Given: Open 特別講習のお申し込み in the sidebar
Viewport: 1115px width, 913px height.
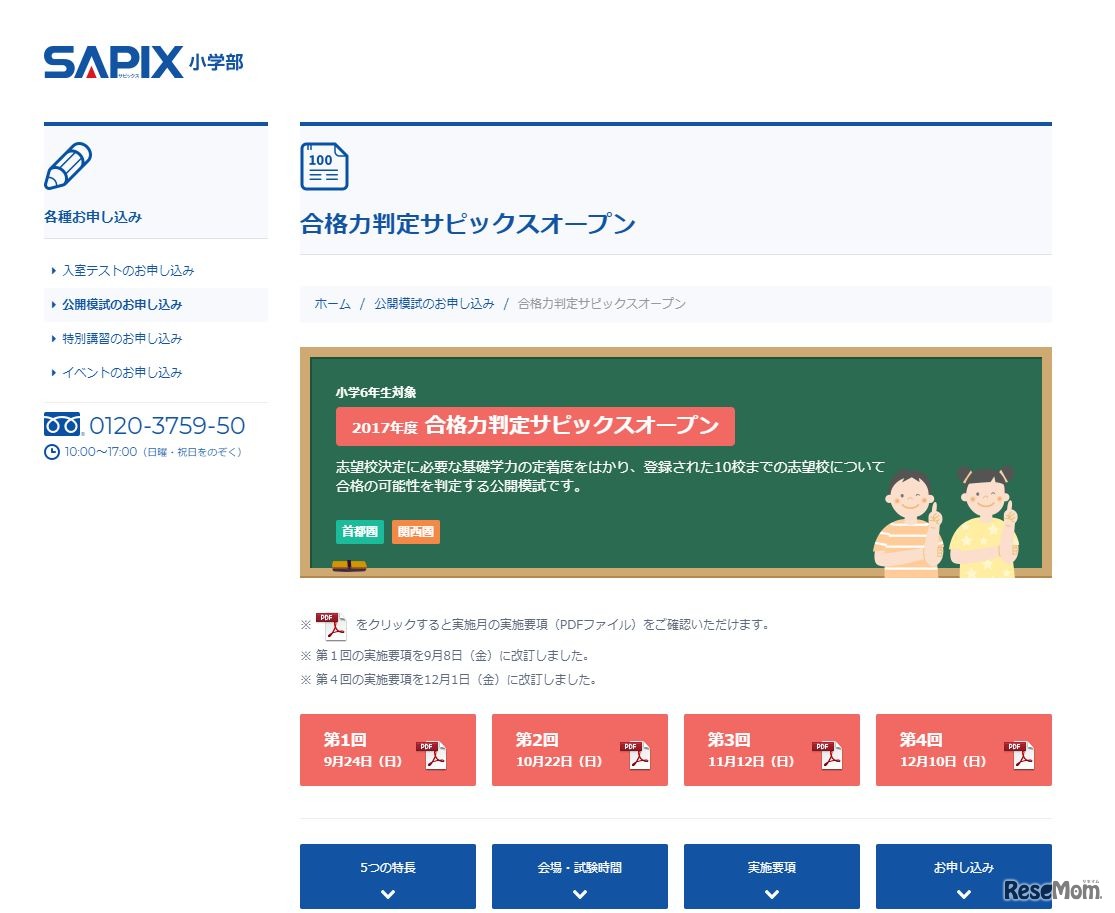Looking at the screenshot, I should tap(122, 338).
